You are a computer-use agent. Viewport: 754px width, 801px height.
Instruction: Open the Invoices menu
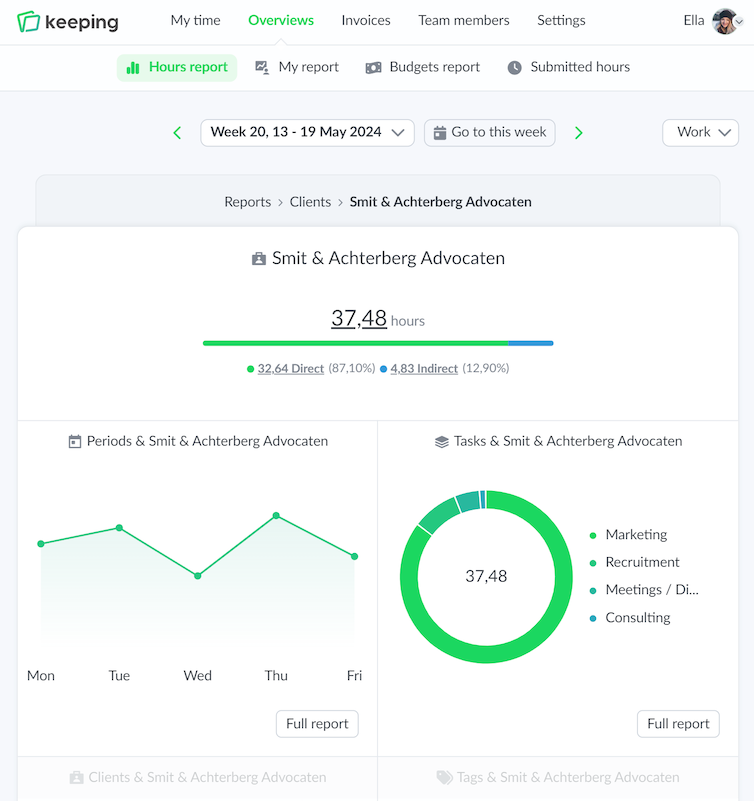tap(366, 20)
